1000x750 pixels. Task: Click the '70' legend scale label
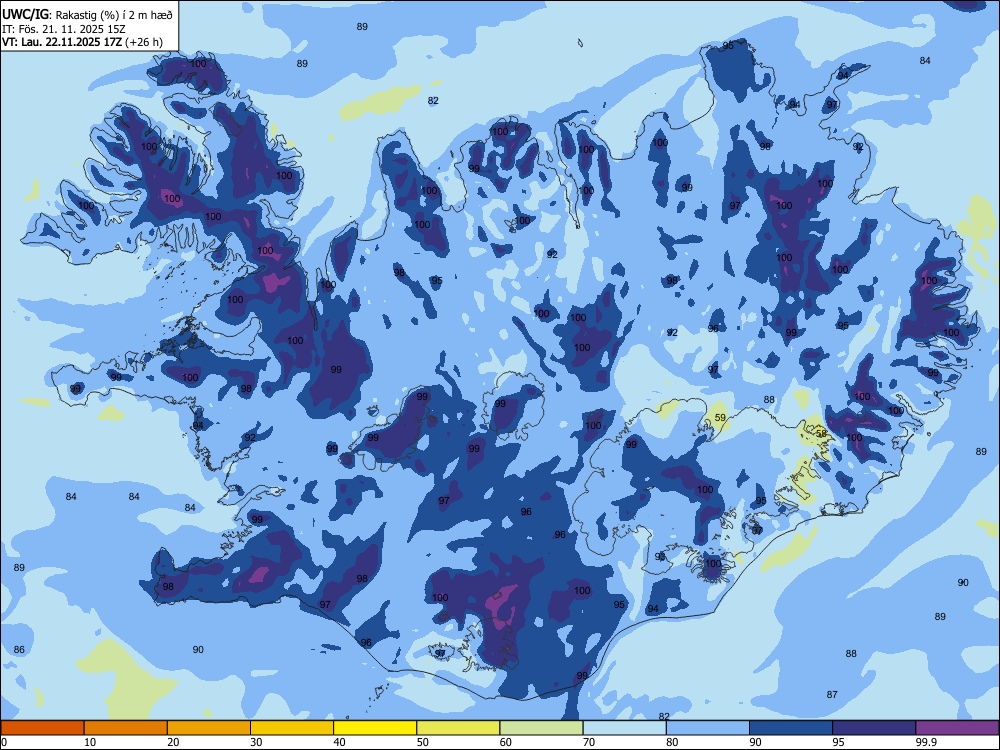click(x=589, y=742)
